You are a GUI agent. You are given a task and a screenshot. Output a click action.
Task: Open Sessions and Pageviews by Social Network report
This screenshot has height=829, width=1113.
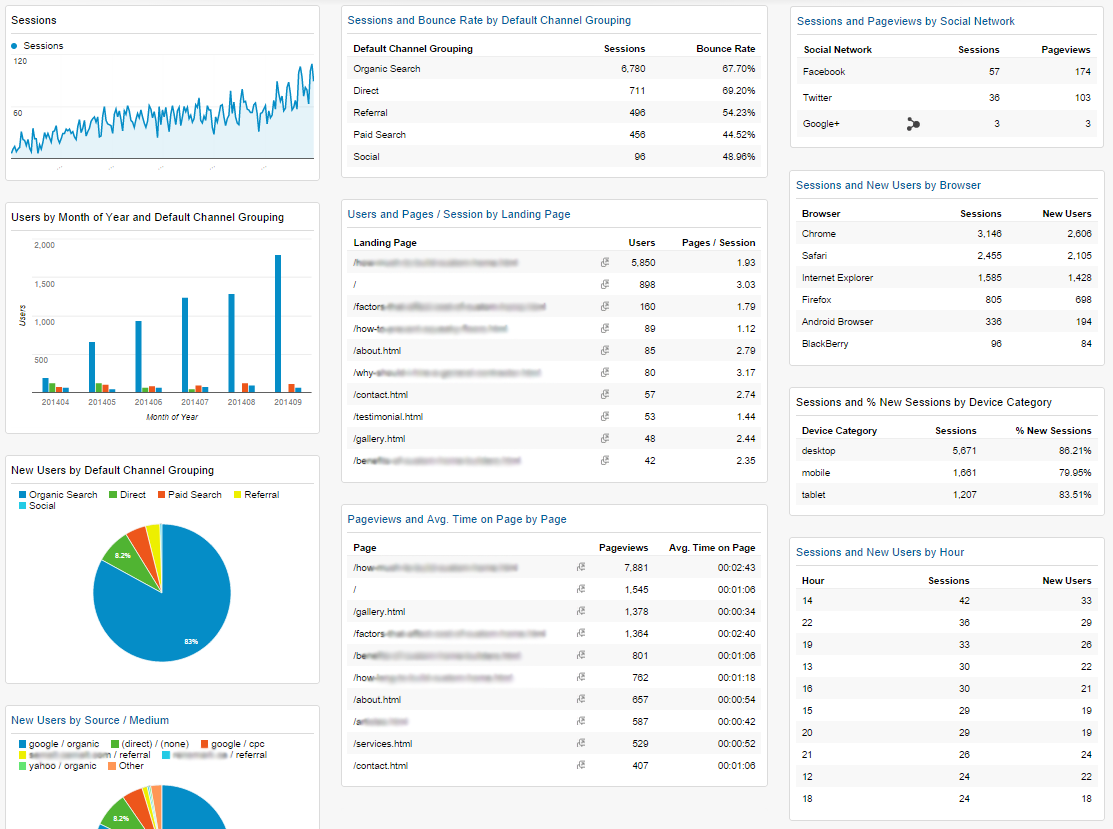coord(905,21)
